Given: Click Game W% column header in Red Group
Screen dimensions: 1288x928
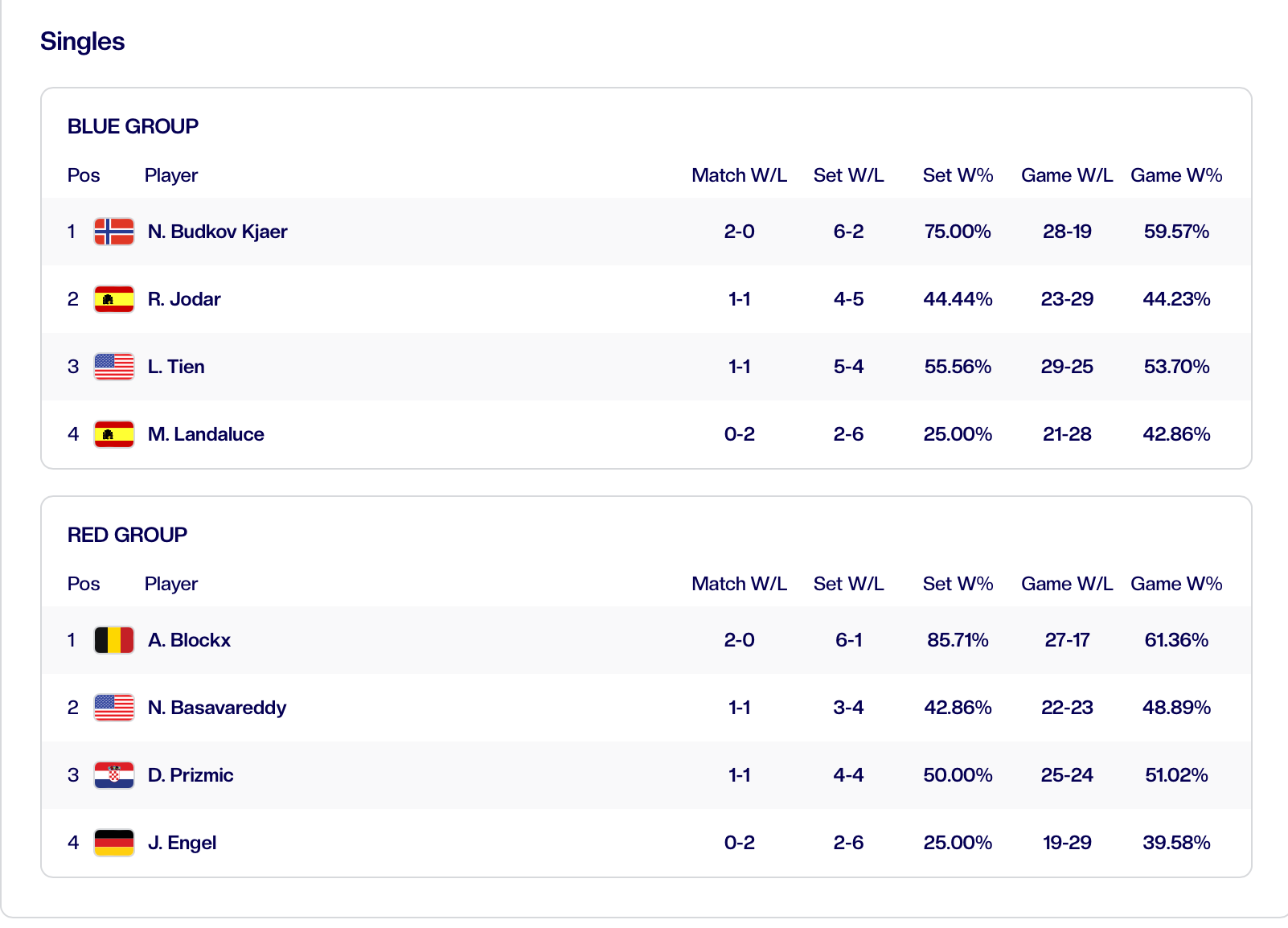Looking at the screenshot, I should (1175, 584).
